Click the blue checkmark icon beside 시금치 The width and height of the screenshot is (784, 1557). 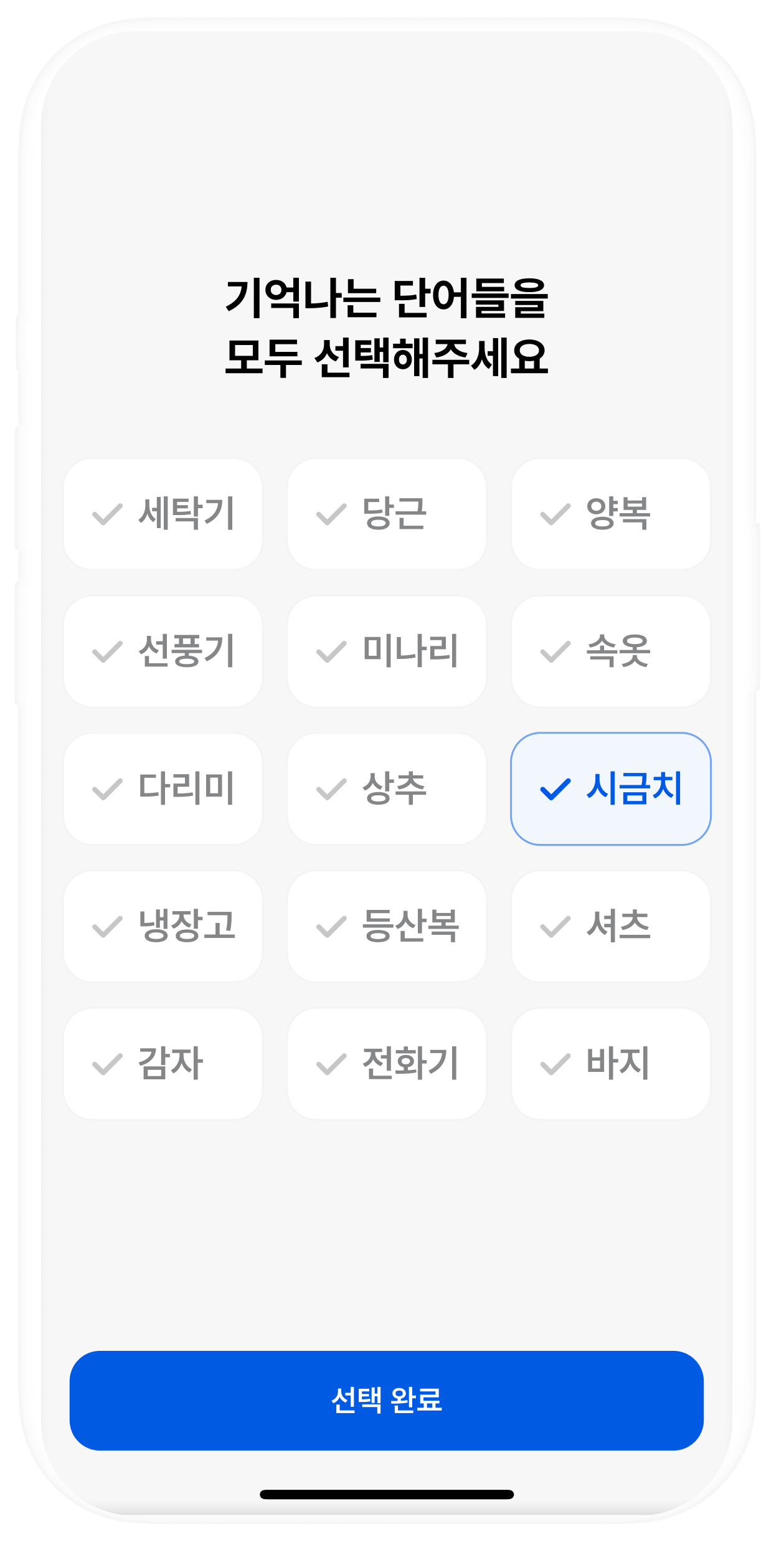click(555, 789)
